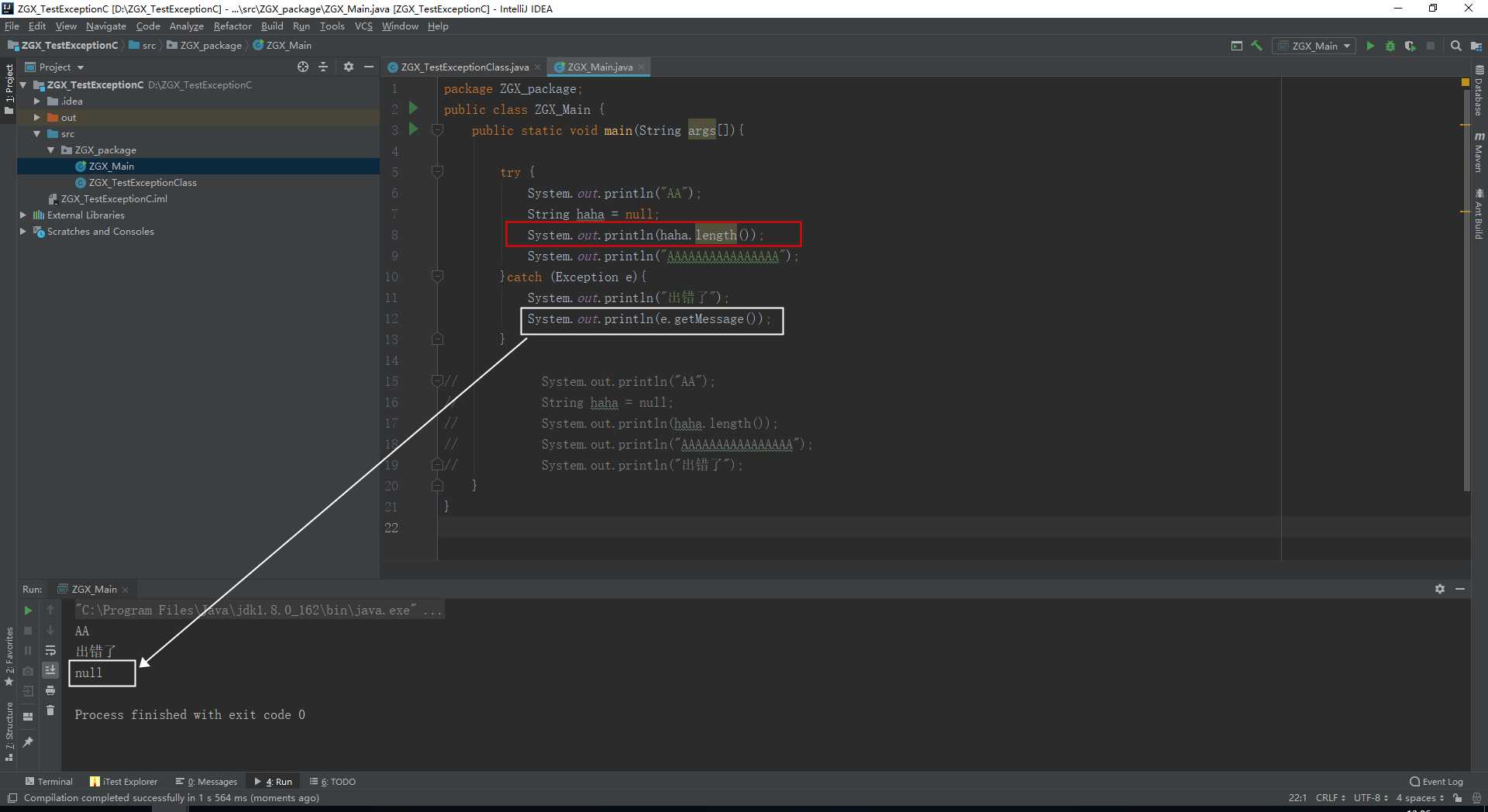Change UTF-8 file encoding in status bar
The width and height of the screenshot is (1488, 812).
pos(1370,798)
